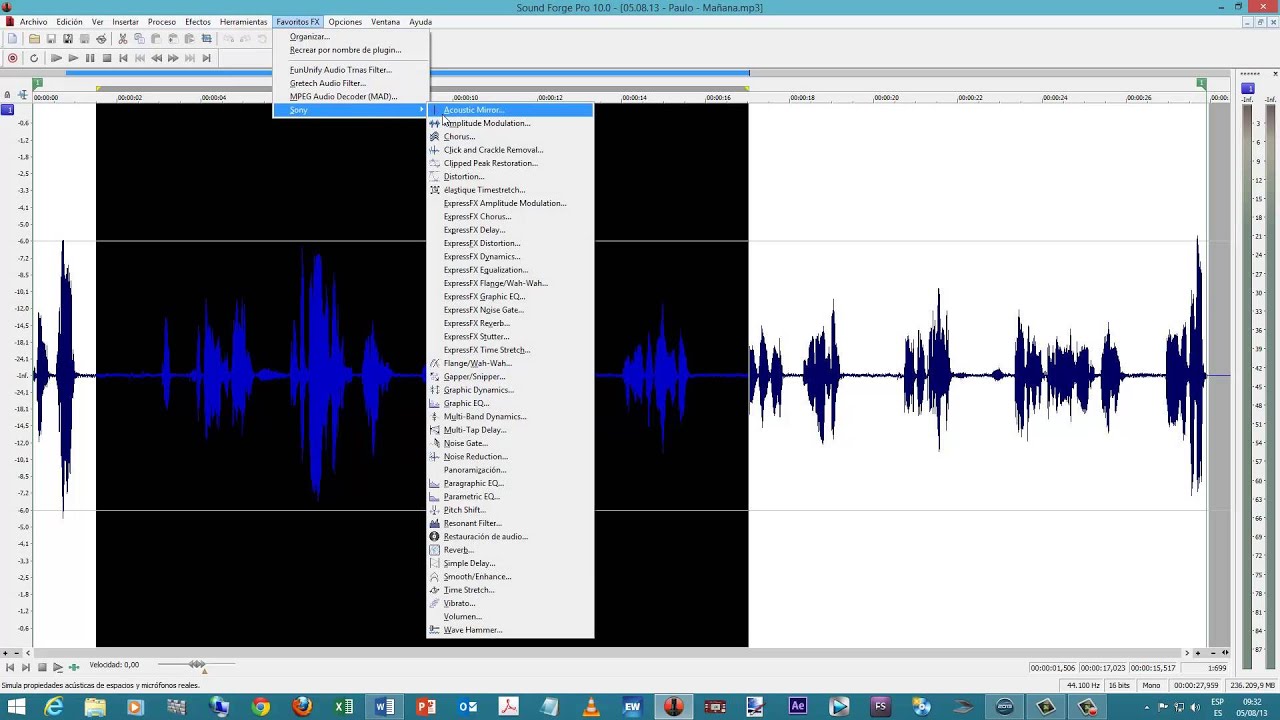Select ExpressFX Noise Gate... entry
Viewport: 1280px width, 720px height.
(510, 310)
